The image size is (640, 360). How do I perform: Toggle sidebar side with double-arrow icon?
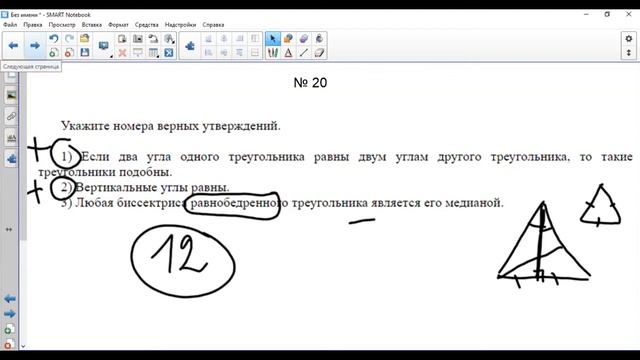point(9,229)
